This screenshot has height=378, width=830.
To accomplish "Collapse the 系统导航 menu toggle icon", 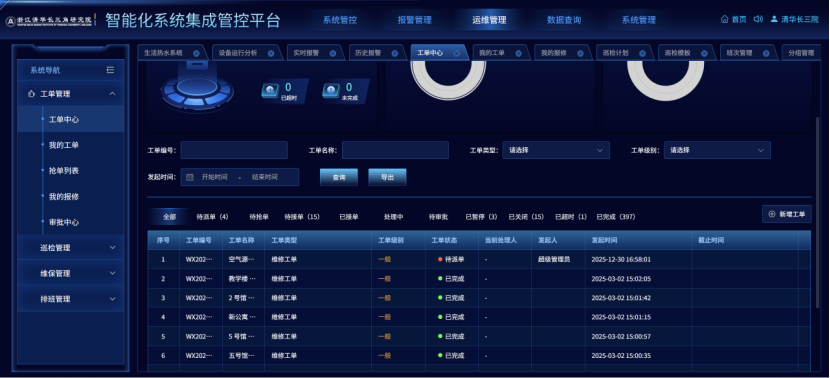I will coord(110,70).
